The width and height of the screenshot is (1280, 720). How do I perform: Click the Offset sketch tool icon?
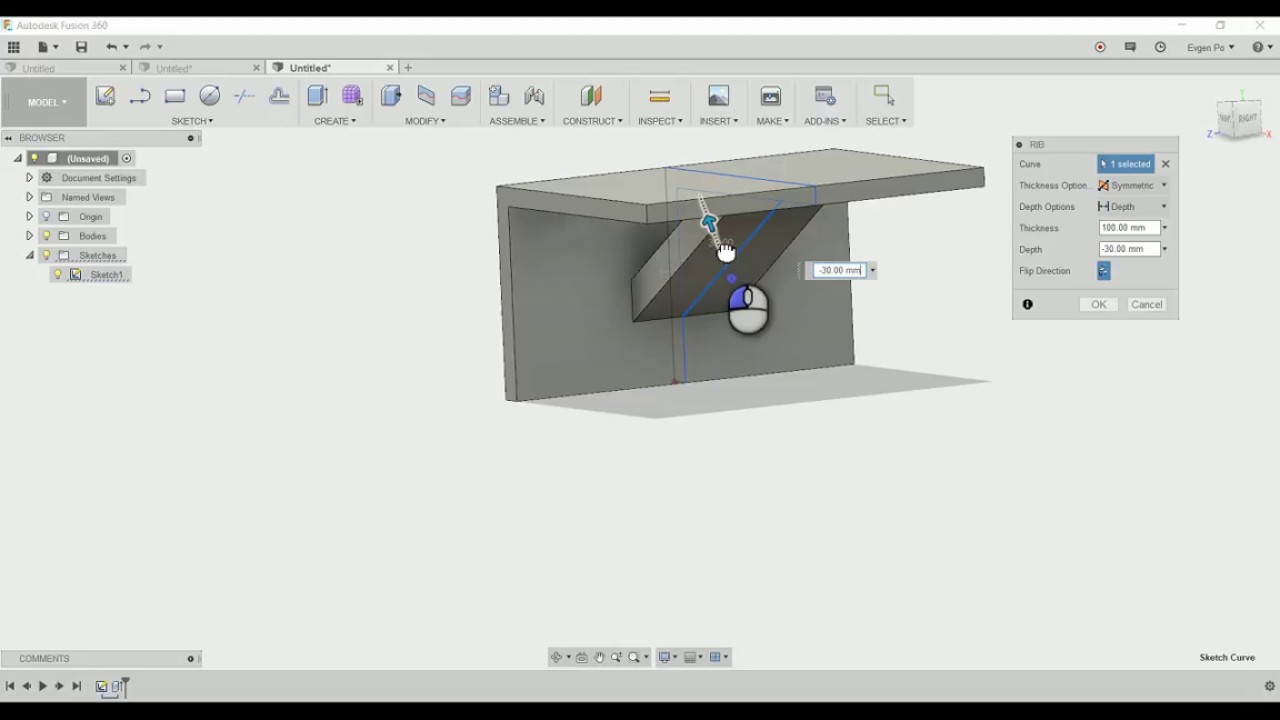[x=279, y=96]
